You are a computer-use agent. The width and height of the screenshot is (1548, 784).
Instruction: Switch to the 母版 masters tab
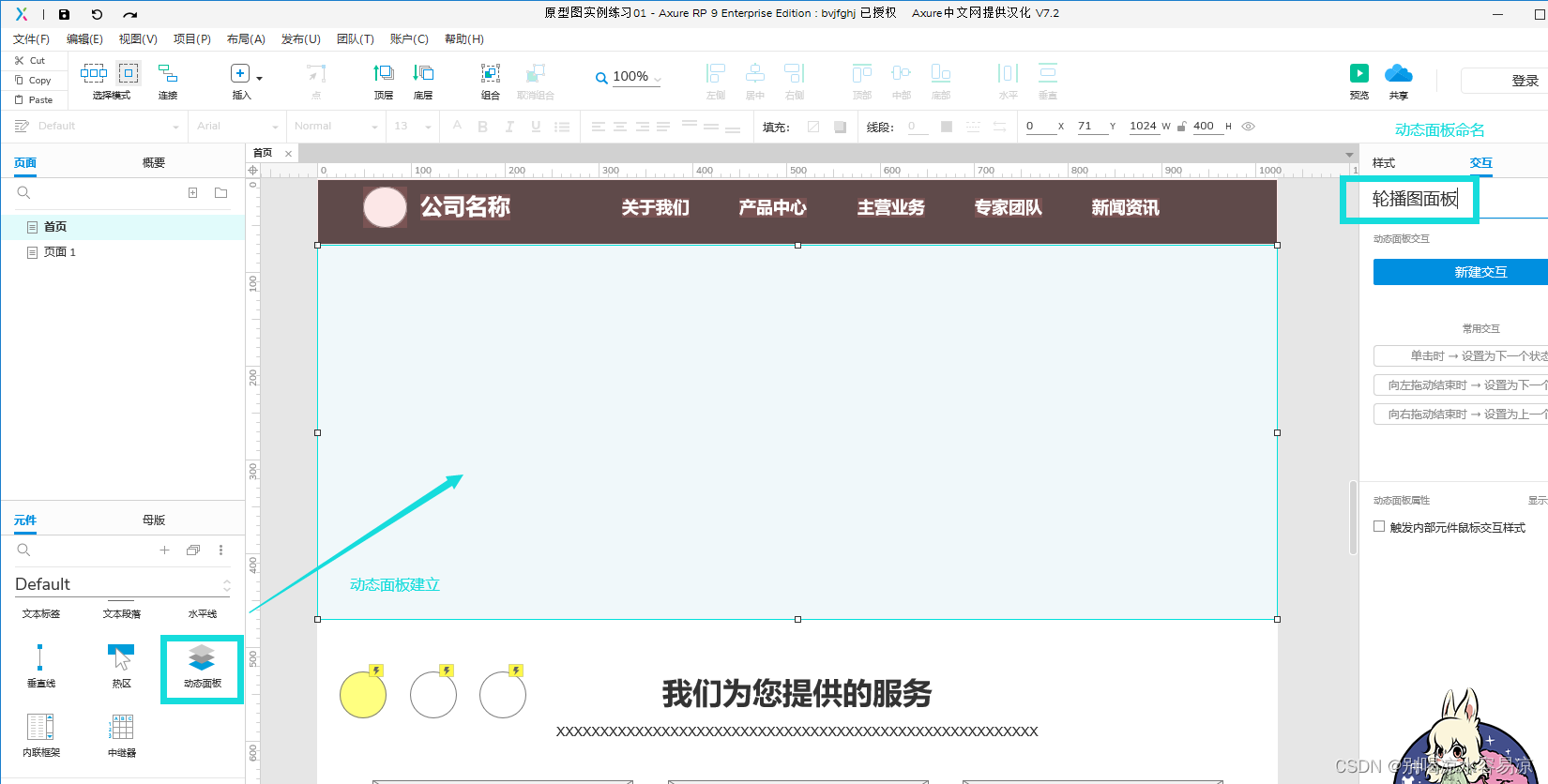click(x=154, y=520)
